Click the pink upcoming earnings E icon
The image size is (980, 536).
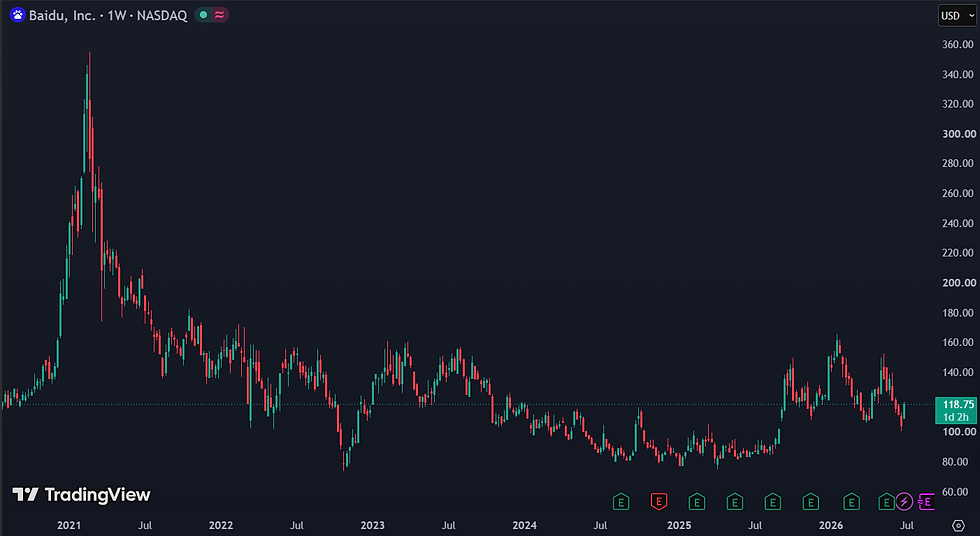tap(926, 501)
